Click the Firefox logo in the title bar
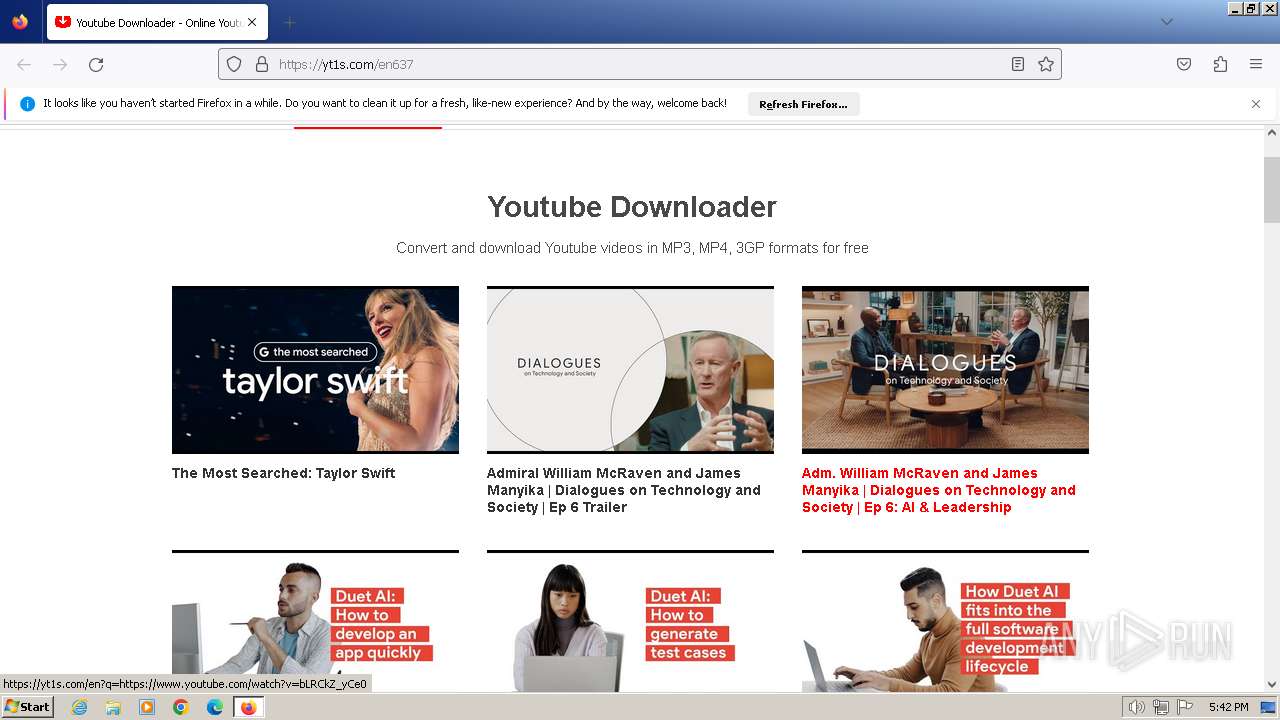The image size is (1280, 720). [x=20, y=22]
